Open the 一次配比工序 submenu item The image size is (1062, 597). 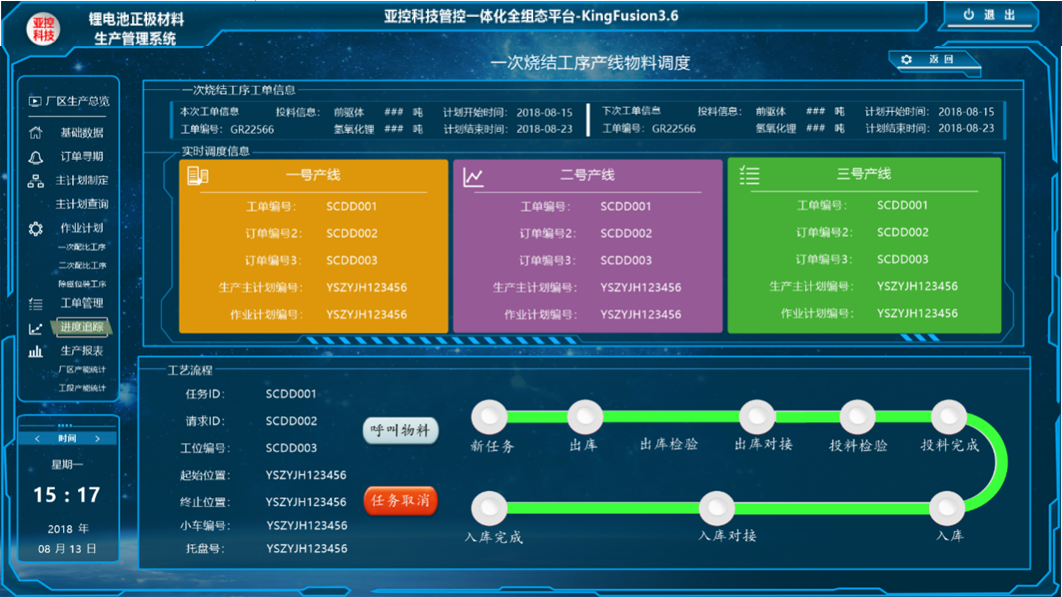click(x=82, y=247)
